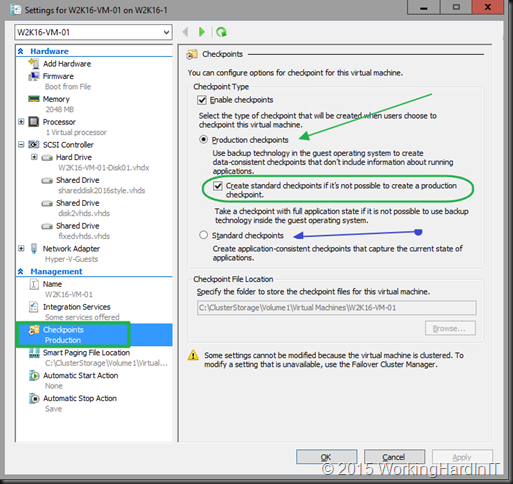This screenshot has height=484, width=513.
Task: Click the green forward navigation arrow
Action: click(201, 32)
